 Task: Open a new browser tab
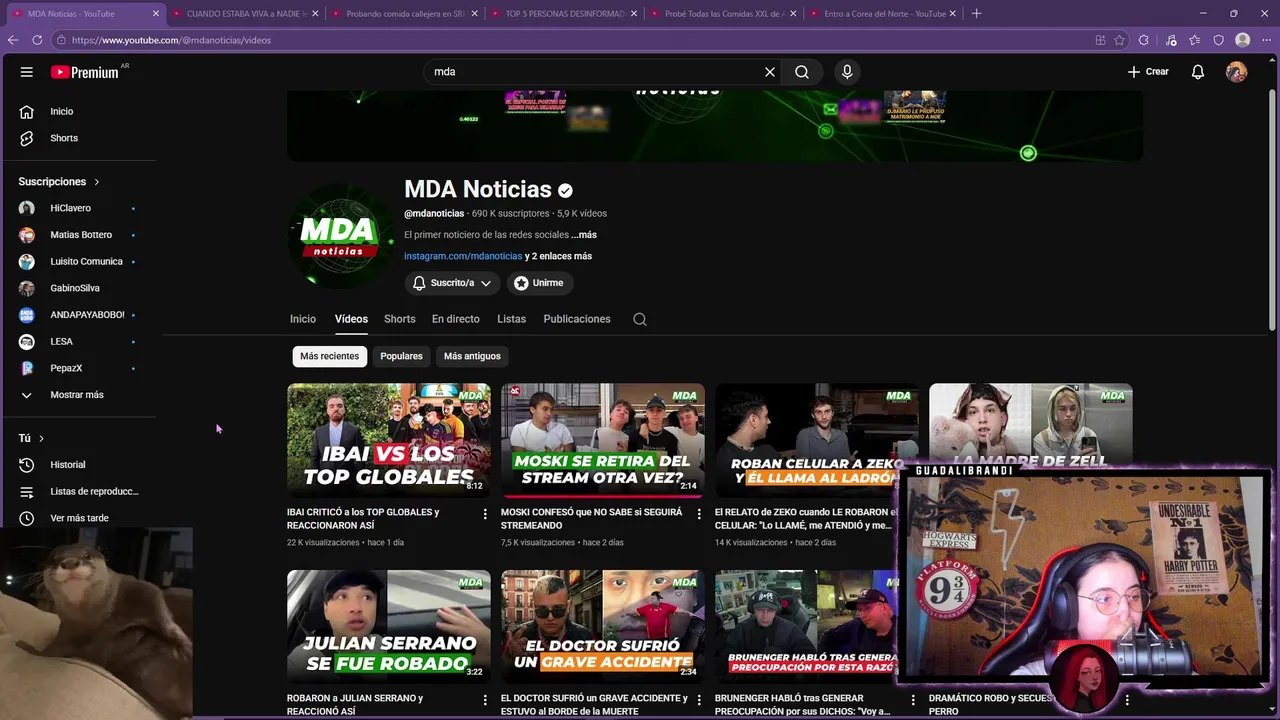point(976,13)
